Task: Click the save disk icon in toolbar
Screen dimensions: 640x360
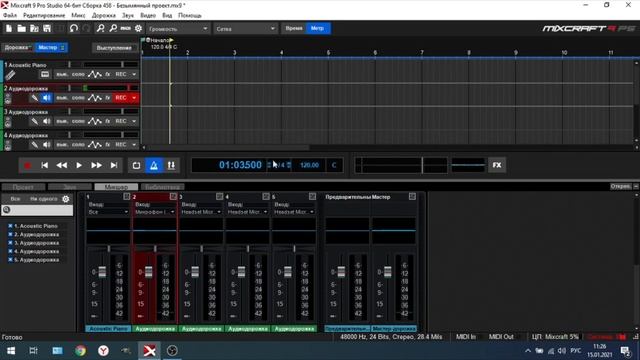Action: click(47, 29)
